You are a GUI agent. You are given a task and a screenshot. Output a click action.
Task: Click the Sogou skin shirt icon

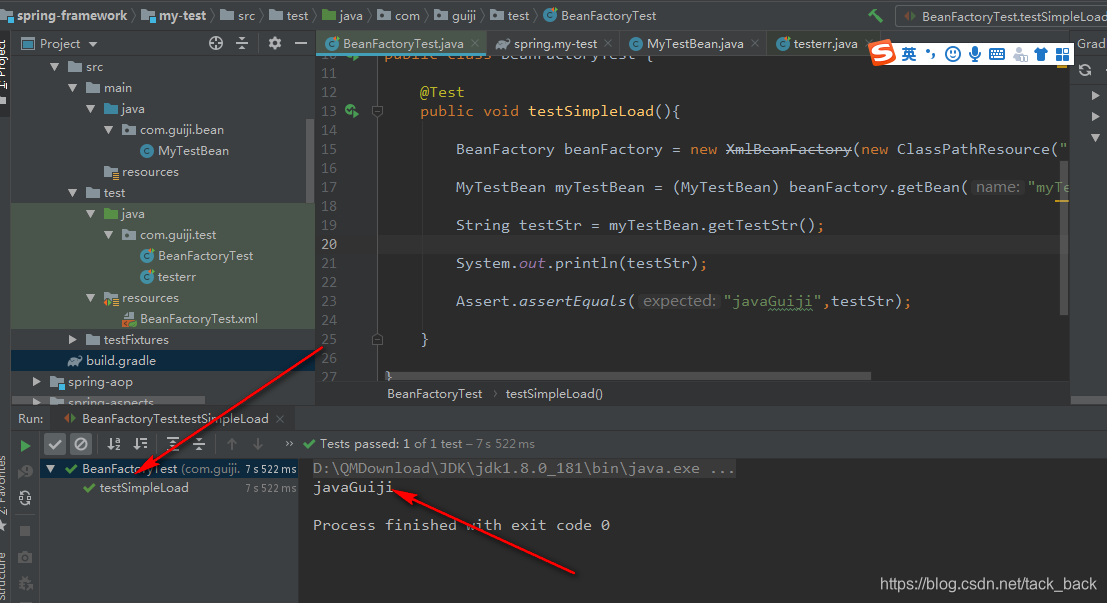click(x=1041, y=54)
